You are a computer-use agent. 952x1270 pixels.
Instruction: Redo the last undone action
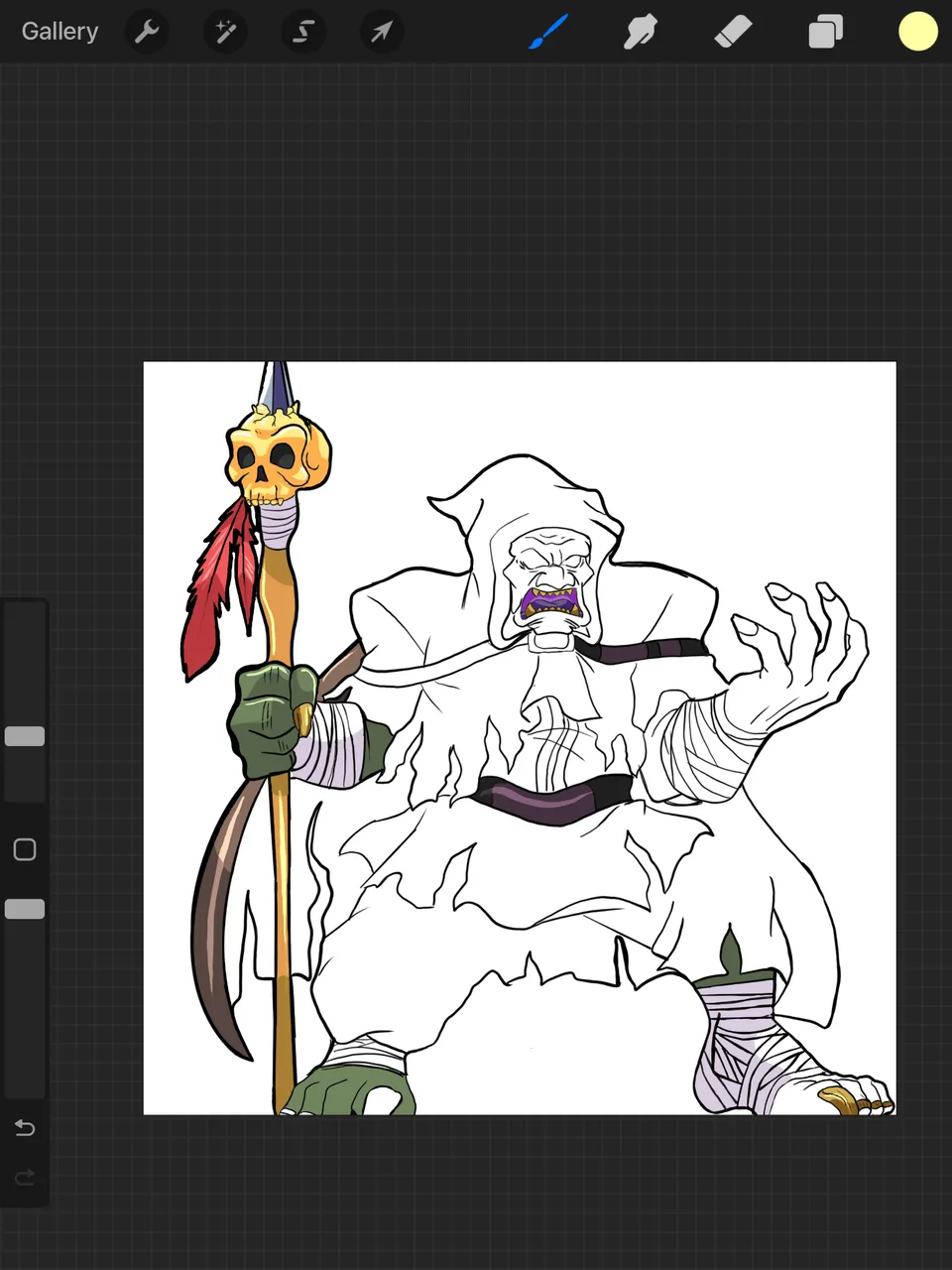point(25,1178)
